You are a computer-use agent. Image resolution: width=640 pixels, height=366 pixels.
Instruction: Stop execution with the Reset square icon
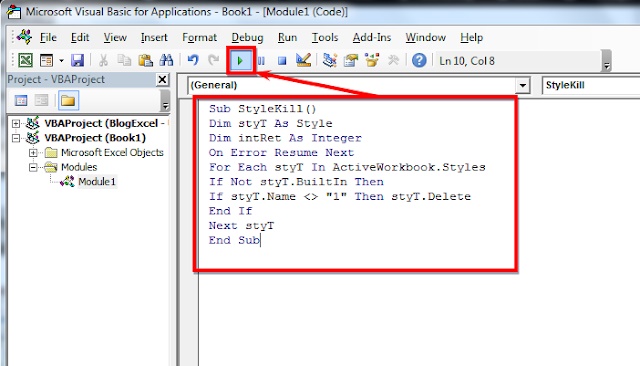[x=282, y=61]
